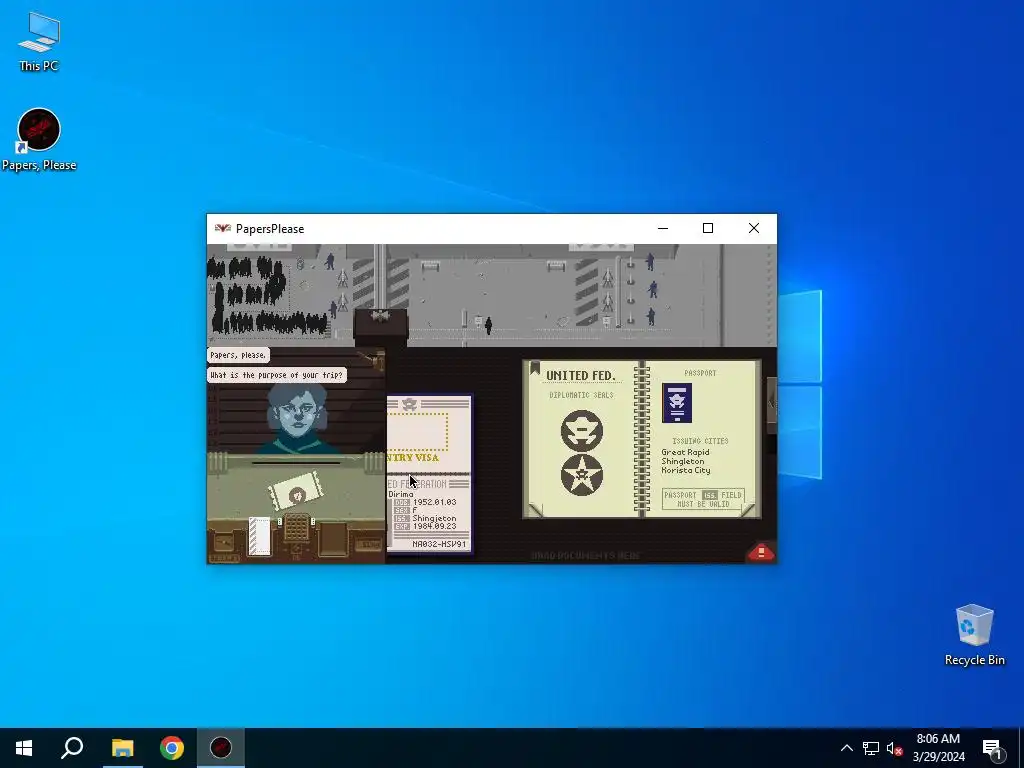Click PapersPlease taskbar button
1024x768 pixels.
(x=221, y=748)
